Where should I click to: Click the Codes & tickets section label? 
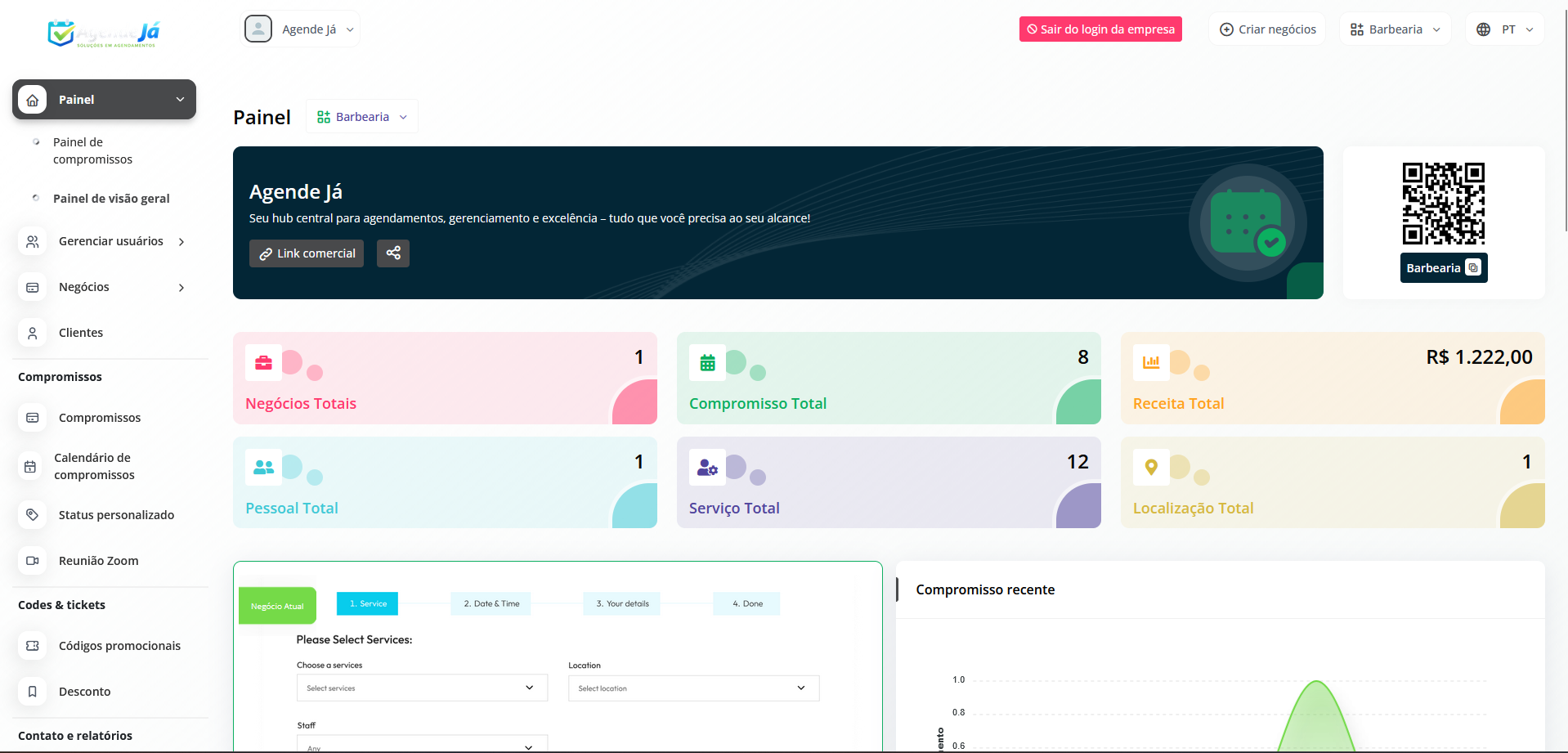(x=61, y=605)
